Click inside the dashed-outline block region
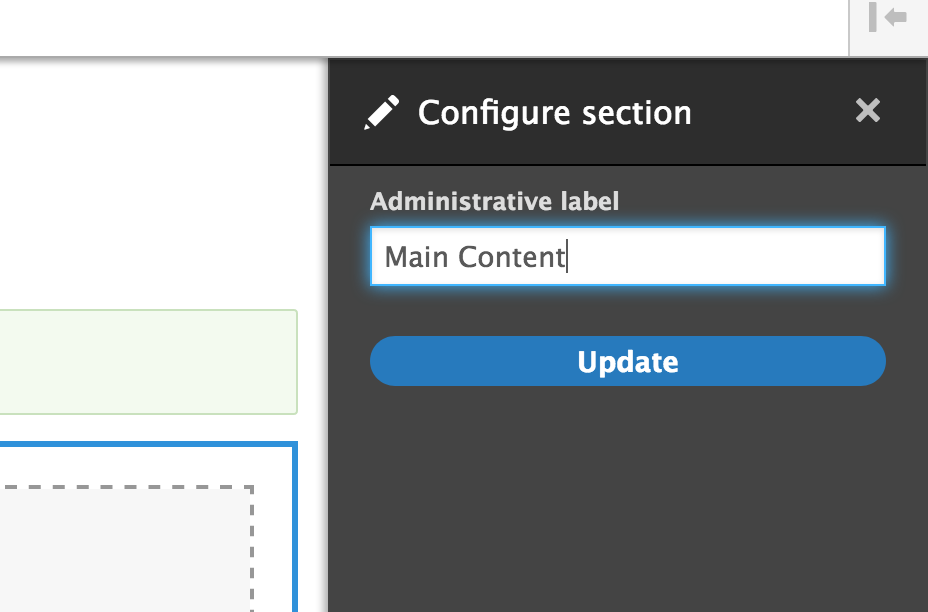This screenshot has width=928, height=612. (x=120, y=550)
